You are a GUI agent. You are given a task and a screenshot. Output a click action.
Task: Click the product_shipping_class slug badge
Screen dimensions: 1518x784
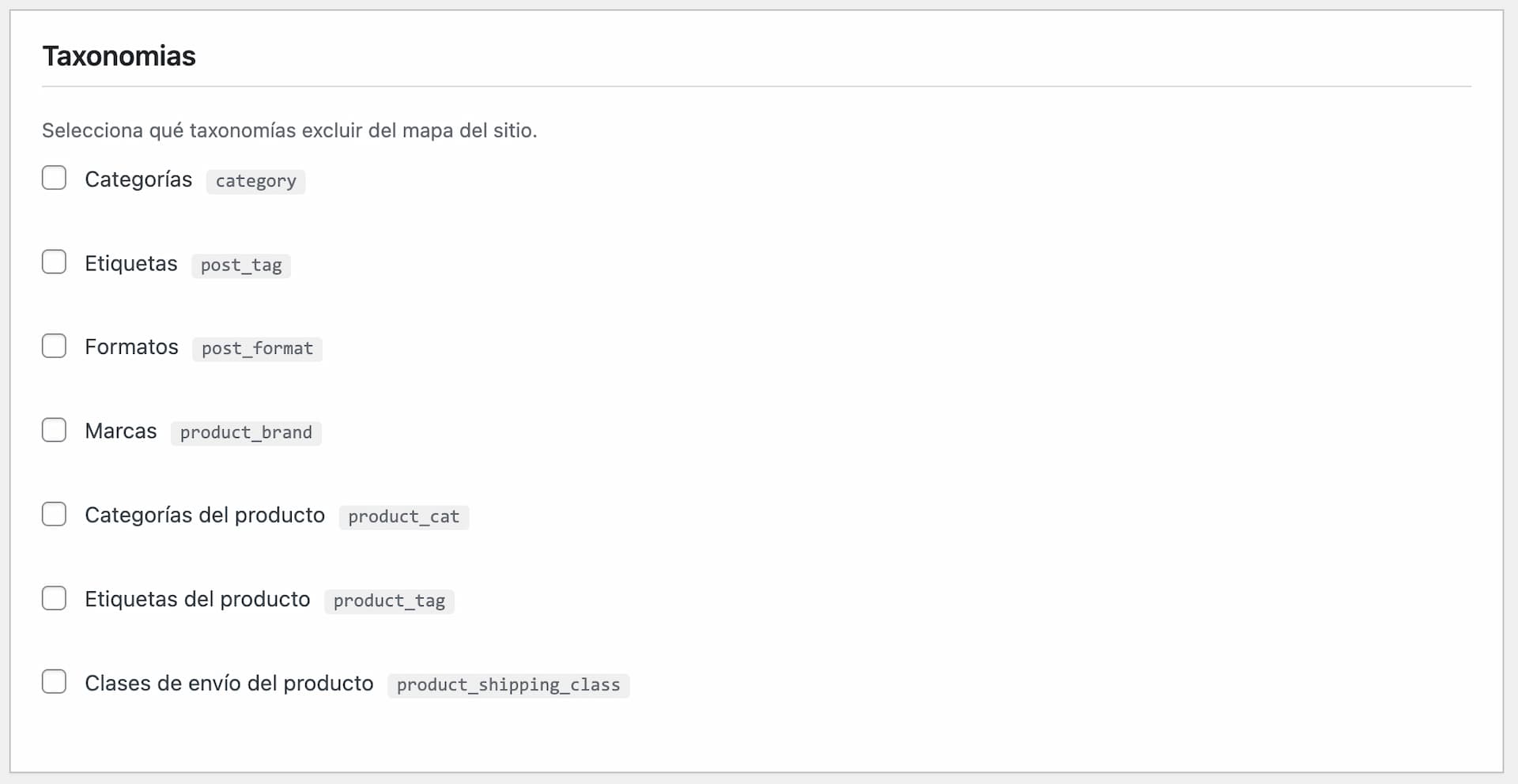(508, 685)
